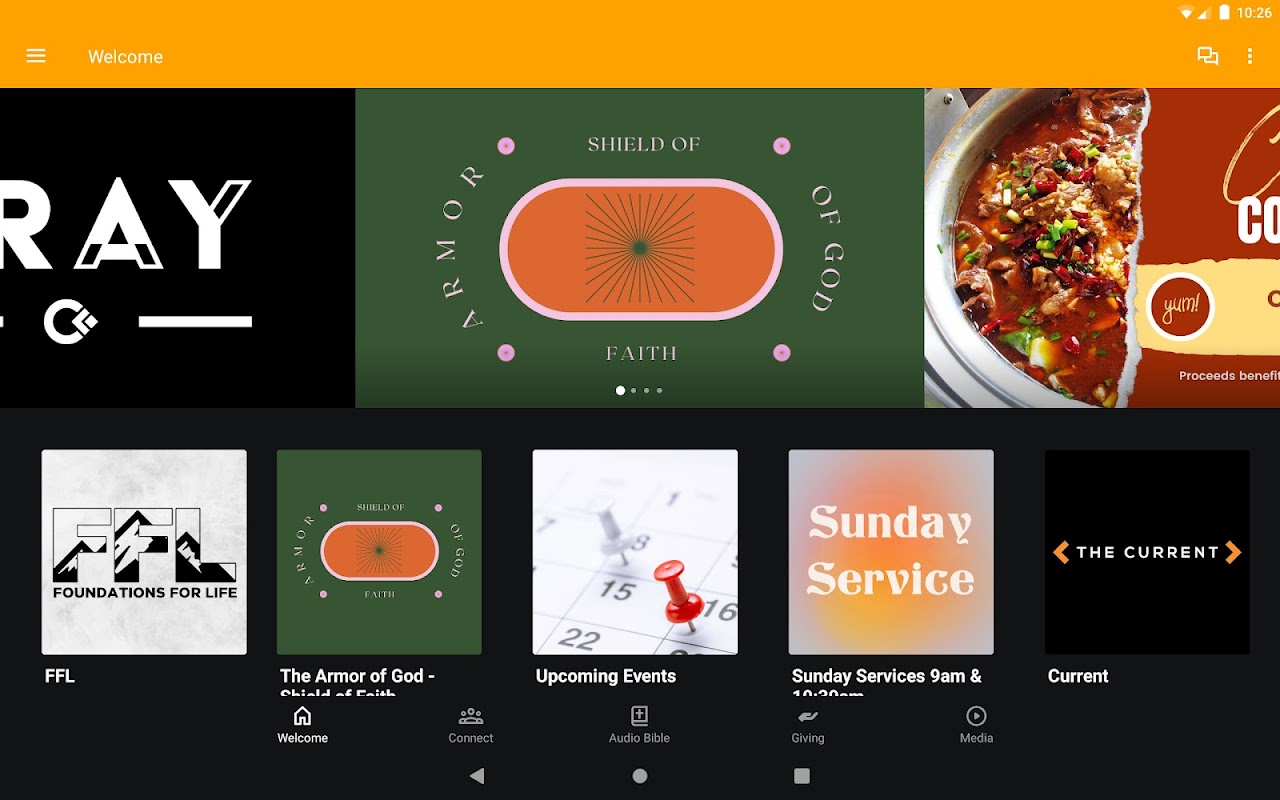Tap the Android home circle button
1280x800 pixels.
[640, 776]
